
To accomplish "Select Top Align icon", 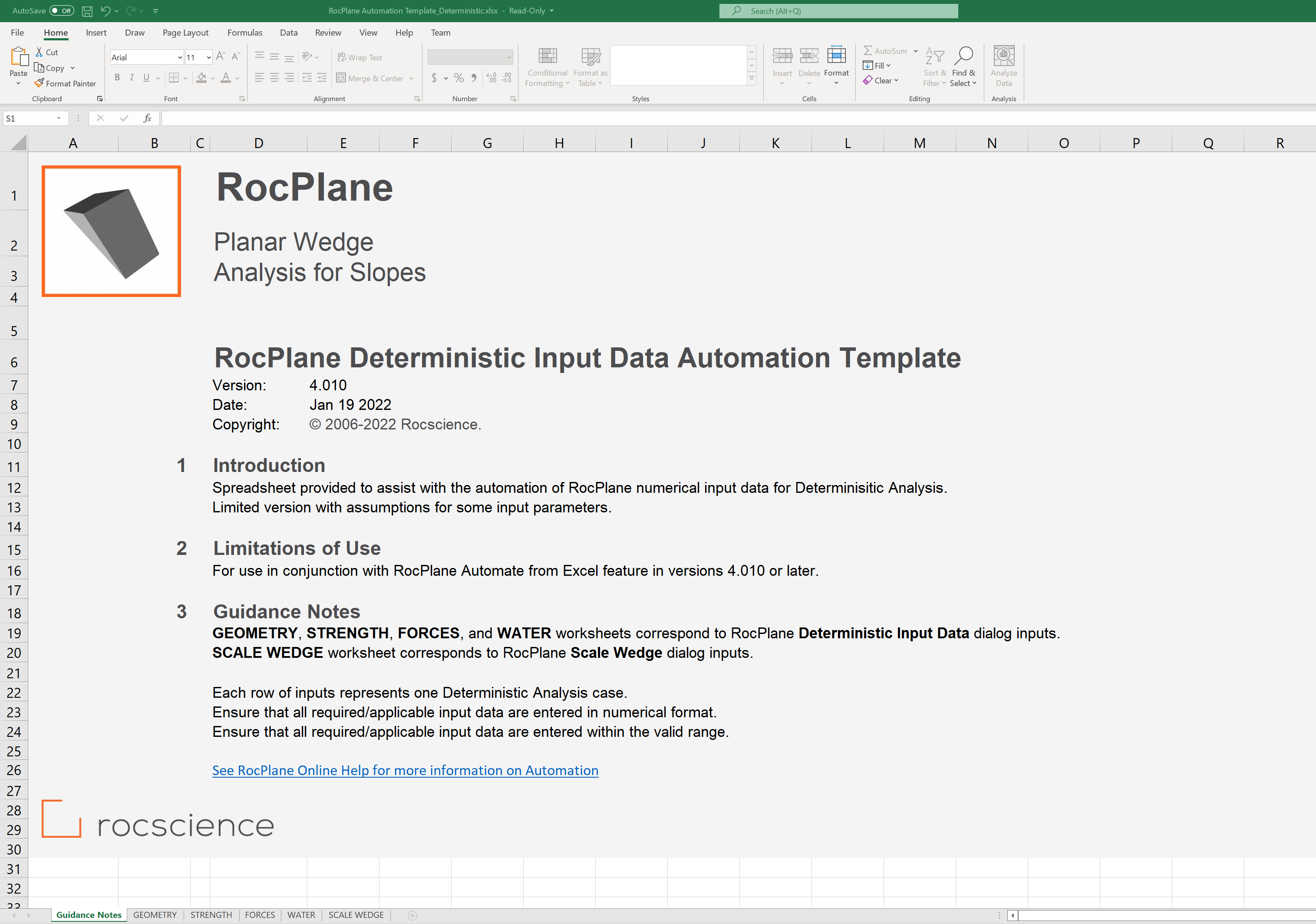I will pos(260,56).
